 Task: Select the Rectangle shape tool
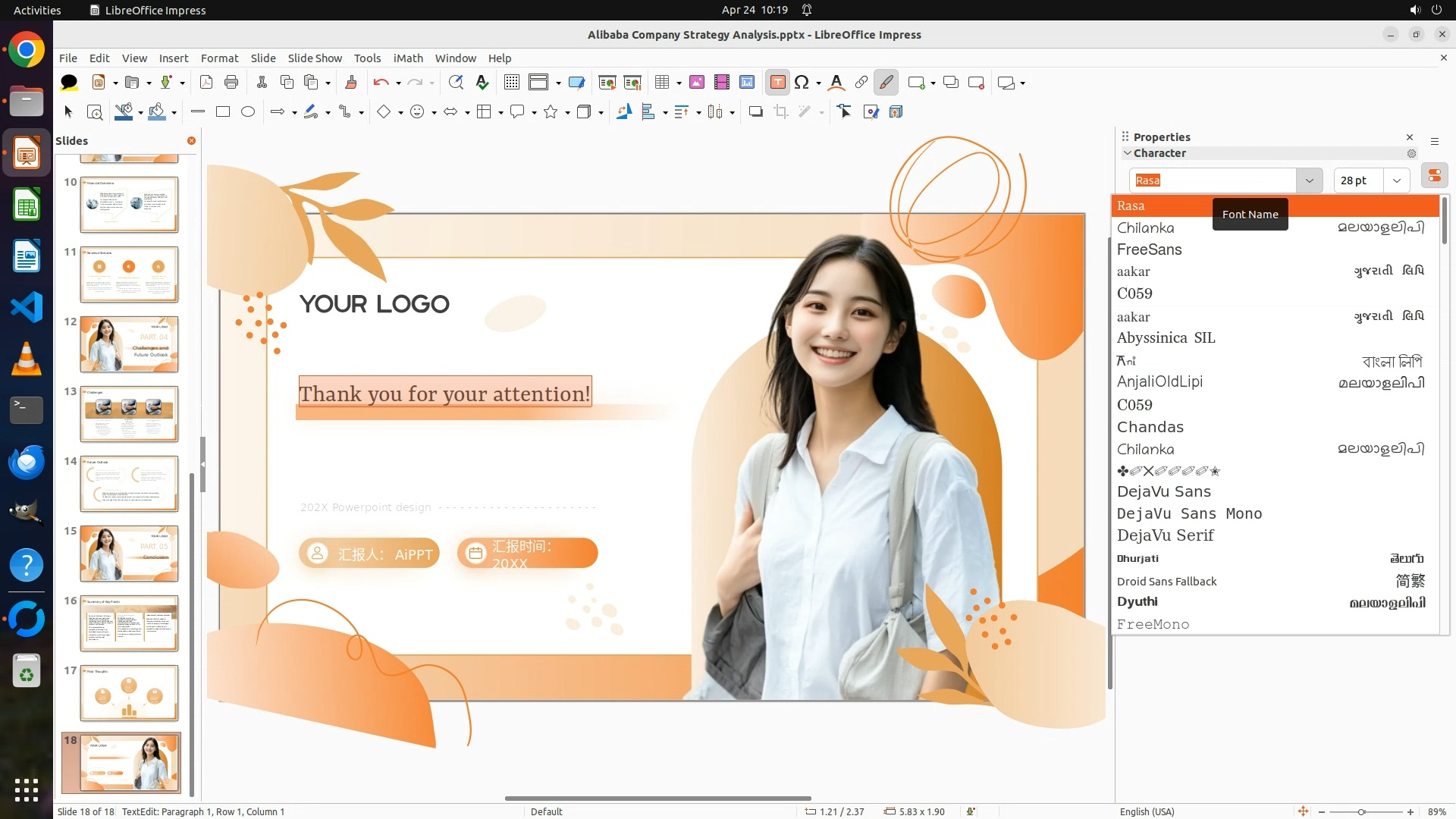(223, 112)
